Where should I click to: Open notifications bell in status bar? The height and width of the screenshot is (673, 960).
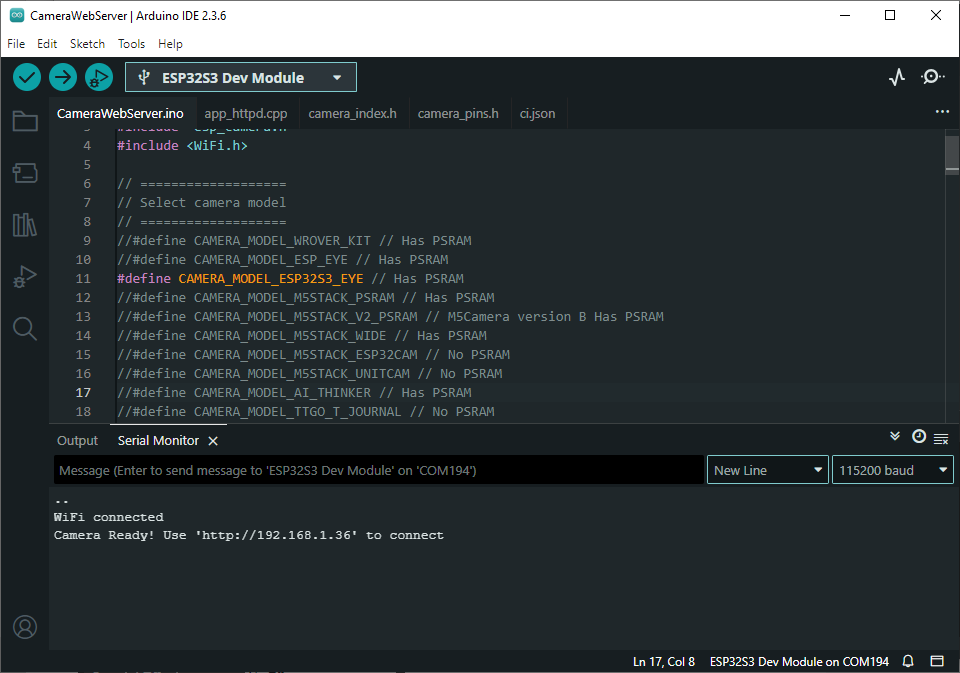tap(909, 661)
